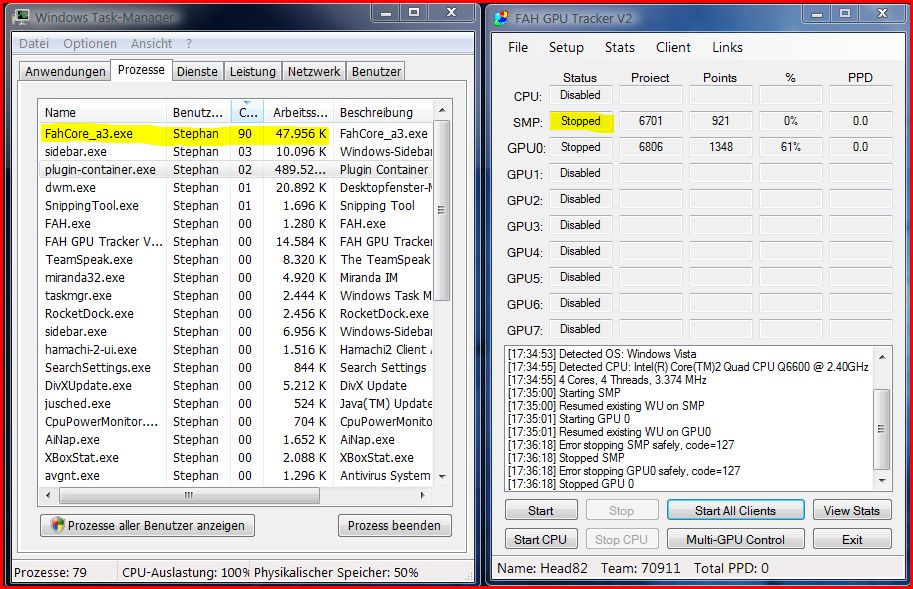913x589 pixels.
Task: Select CpuPowerMonitor process row
Action: 236,421
